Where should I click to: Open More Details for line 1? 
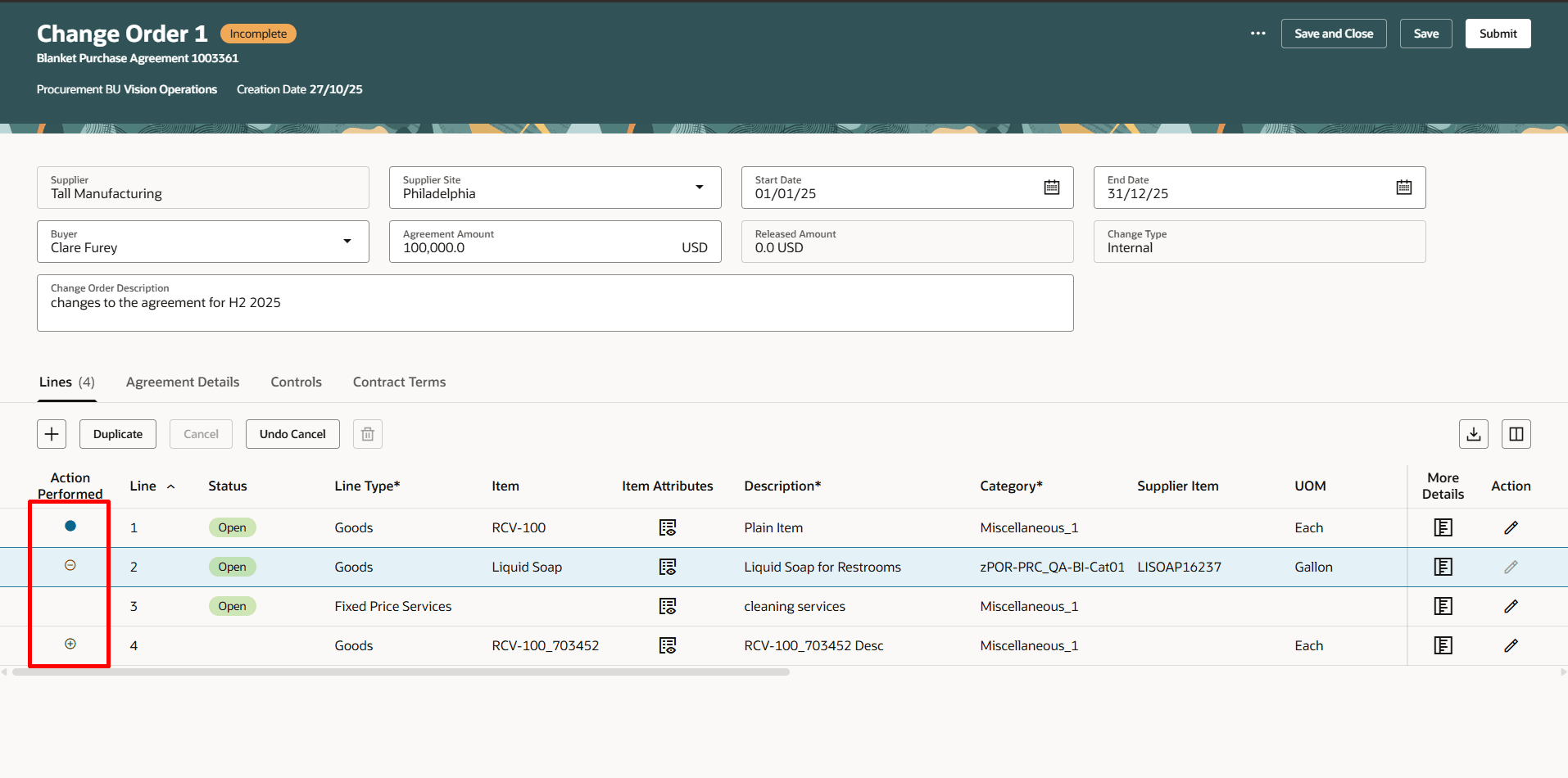(x=1443, y=527)
